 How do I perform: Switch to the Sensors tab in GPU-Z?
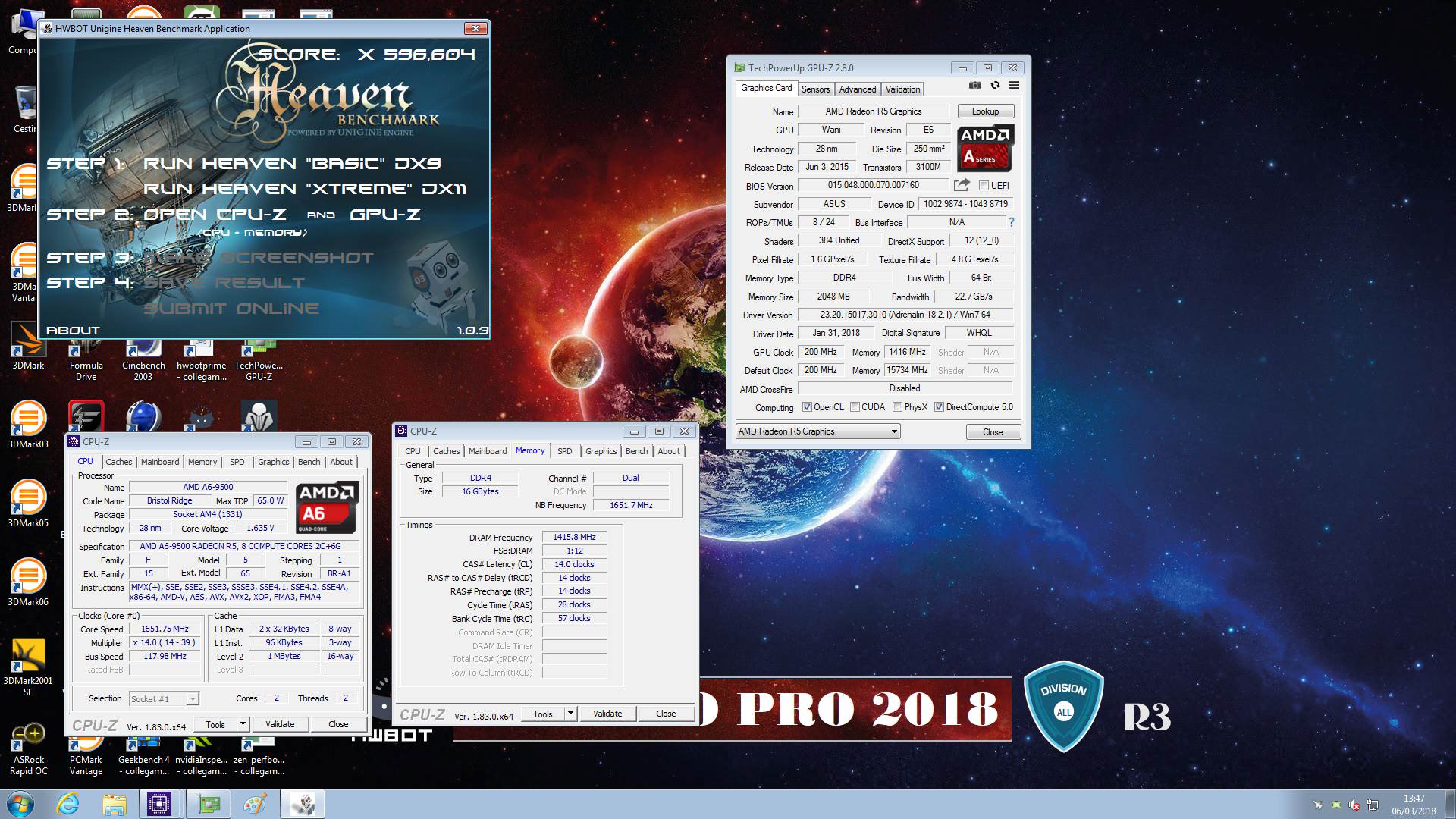pos(815,89)
